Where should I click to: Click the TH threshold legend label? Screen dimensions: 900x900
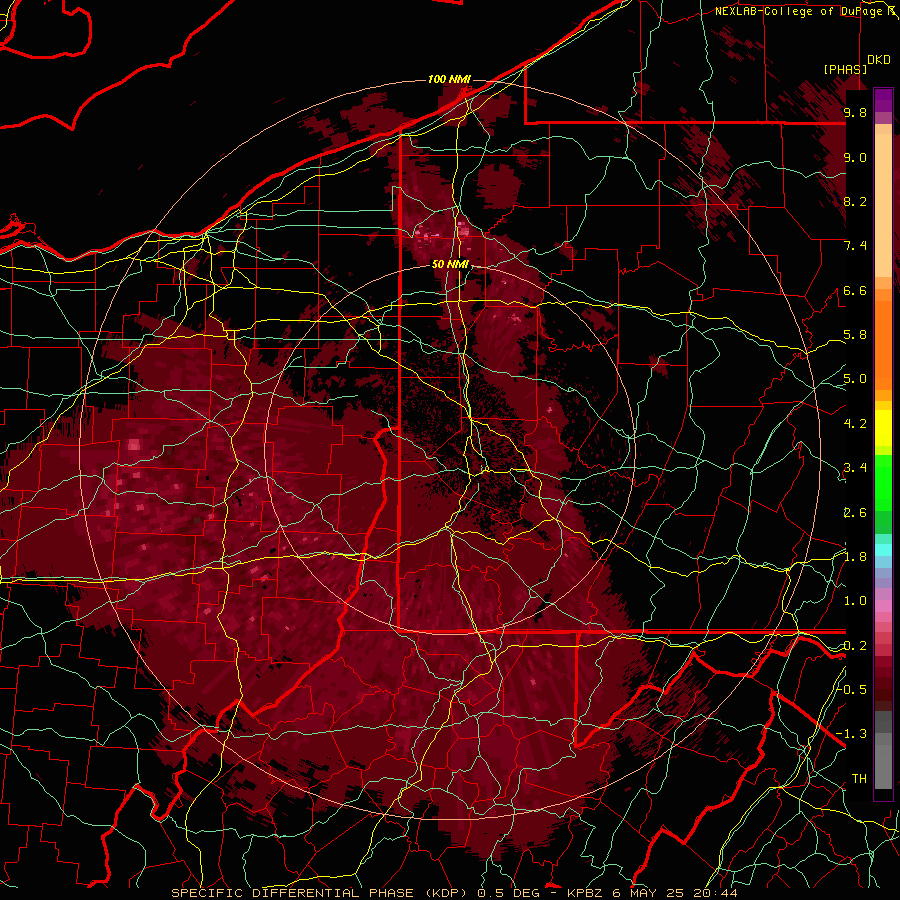[x=859, y=779]
